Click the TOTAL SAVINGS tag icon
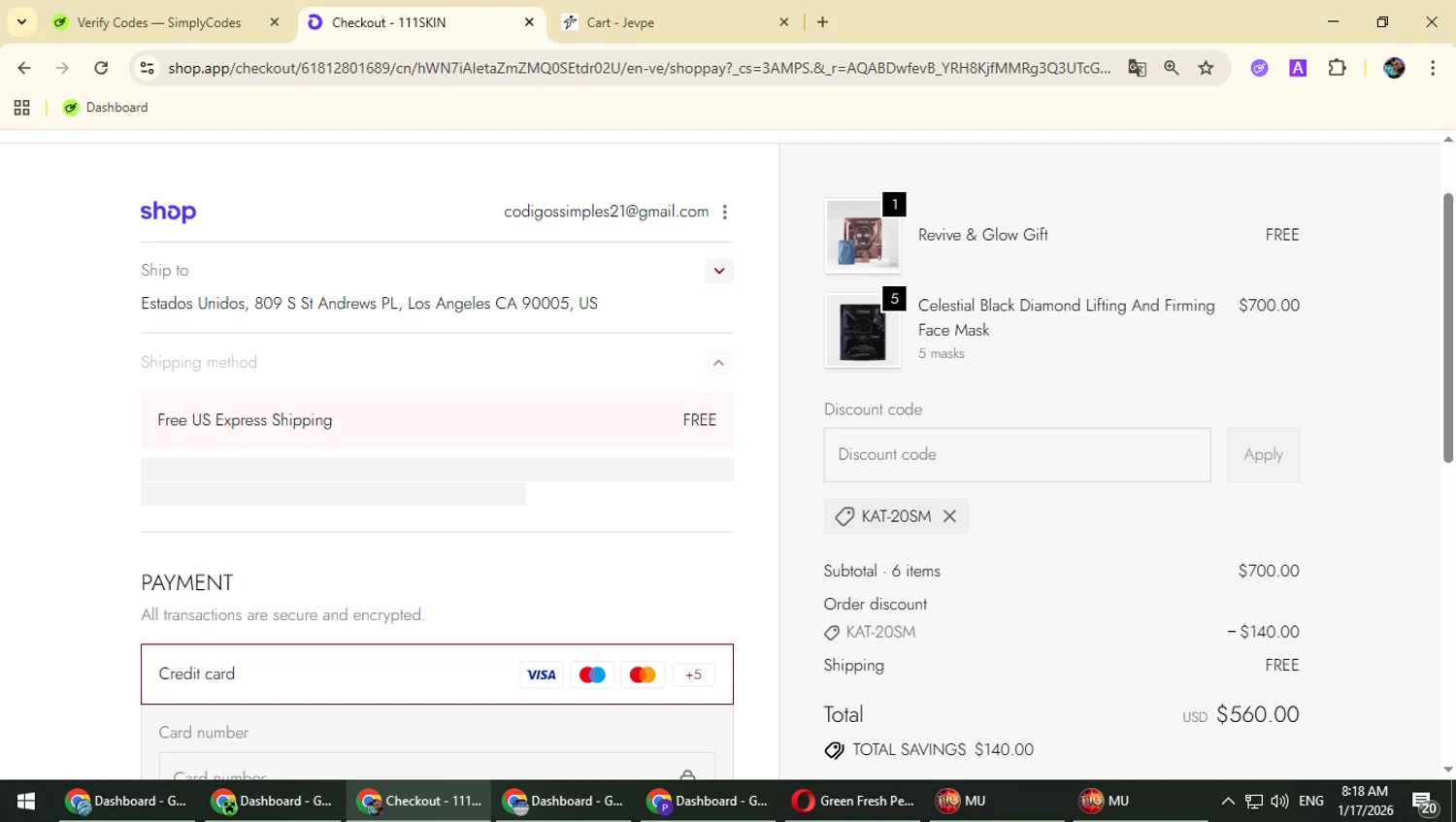The height and width of the screenshot is (822, 1456). click(834, 750)
